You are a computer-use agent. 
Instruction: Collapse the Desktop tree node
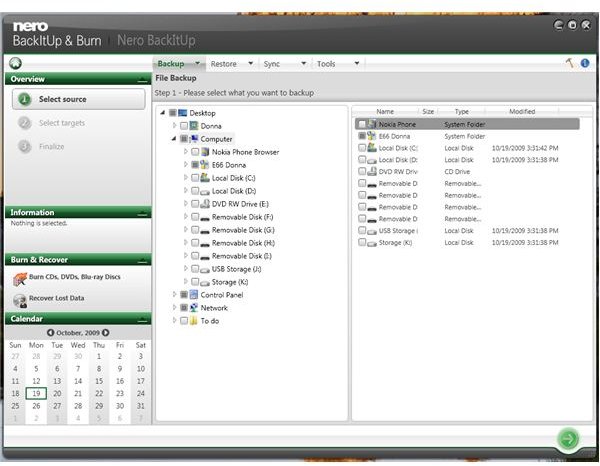point(163,112)
